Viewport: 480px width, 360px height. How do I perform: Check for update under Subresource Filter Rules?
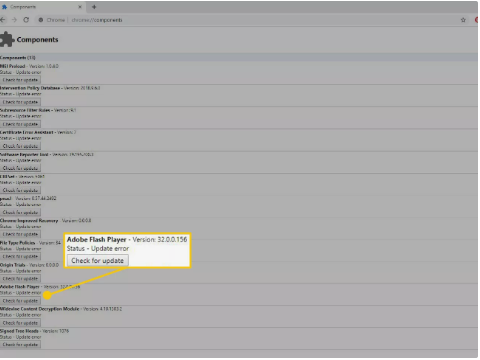(x=20, y=124)
